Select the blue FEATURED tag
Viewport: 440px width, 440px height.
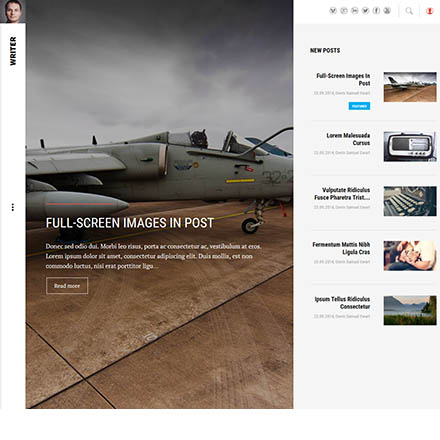click(x=359, y=106)
